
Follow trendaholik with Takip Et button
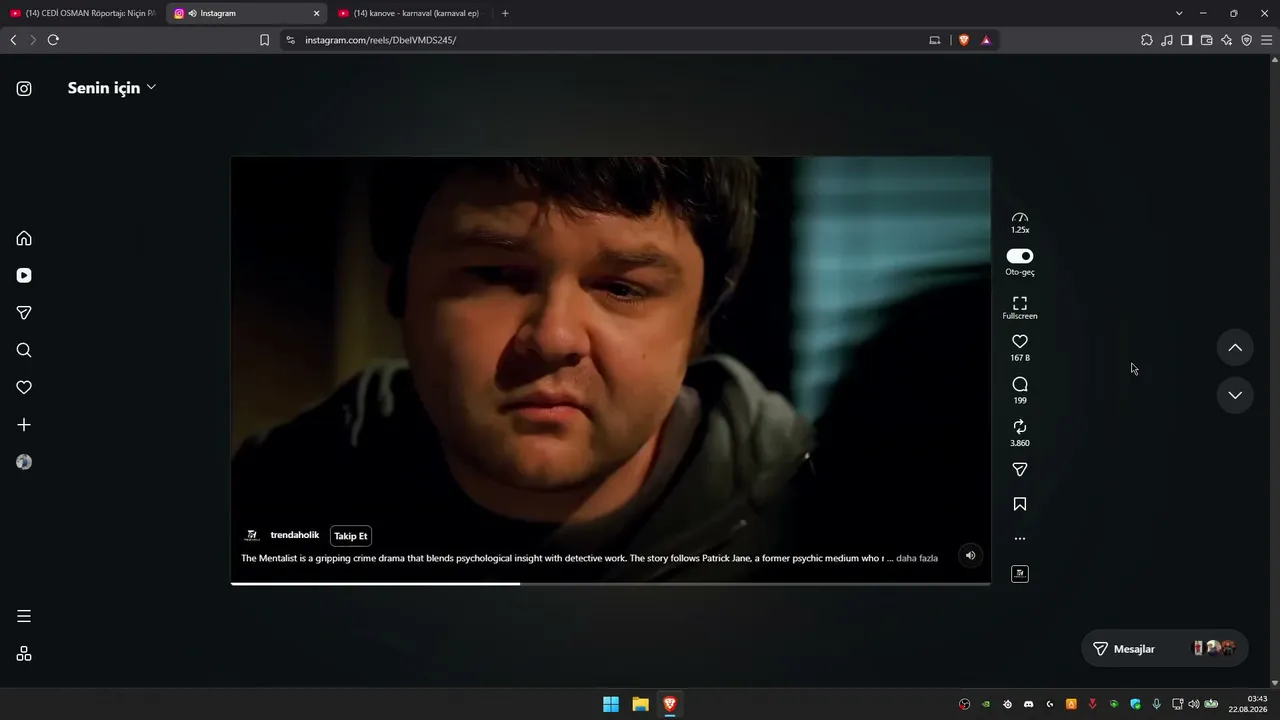coord(351,536)
